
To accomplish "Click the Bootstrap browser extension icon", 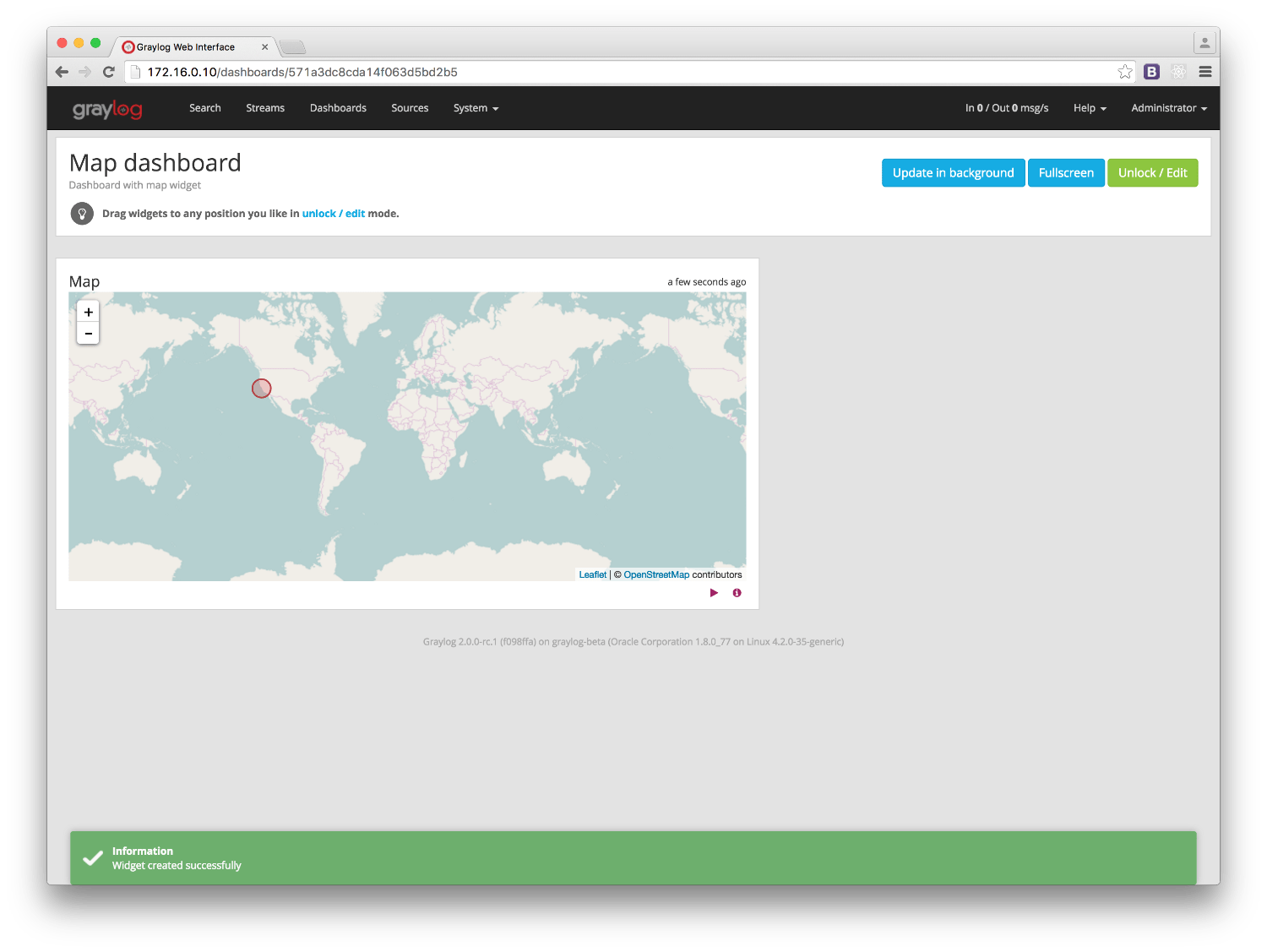I will pos(1151,72).
